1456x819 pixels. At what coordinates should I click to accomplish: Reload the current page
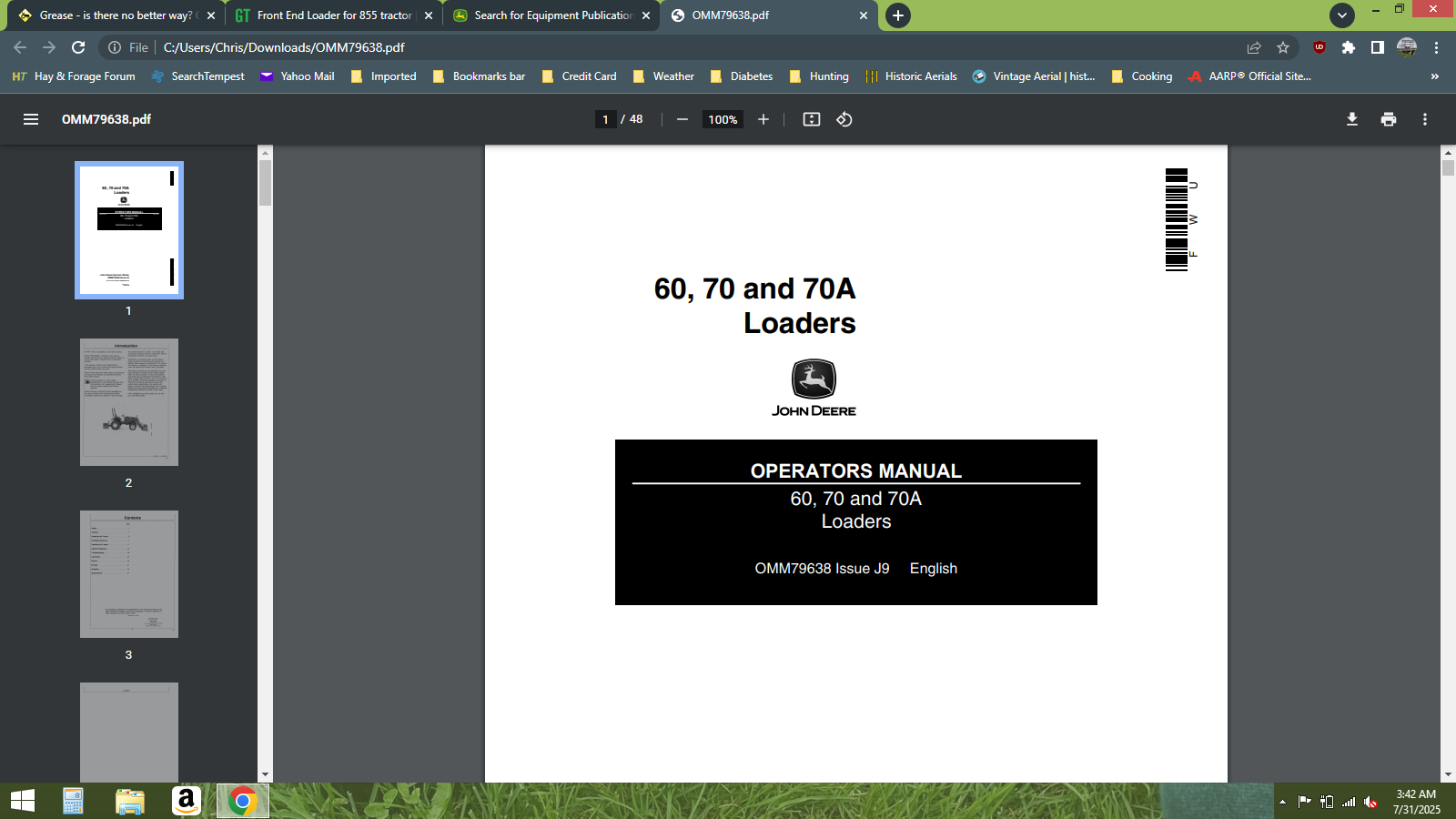coord(78,47)
